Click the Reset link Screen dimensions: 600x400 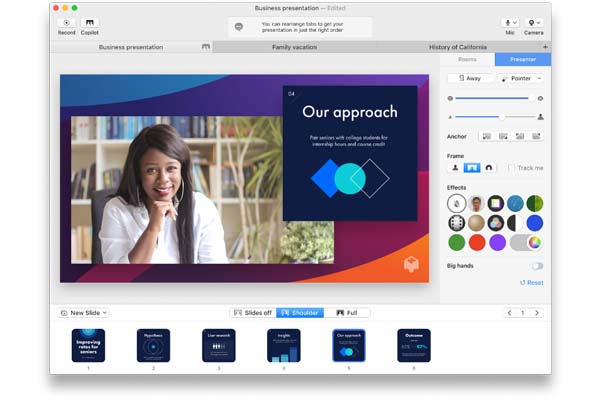coord(532,283)
